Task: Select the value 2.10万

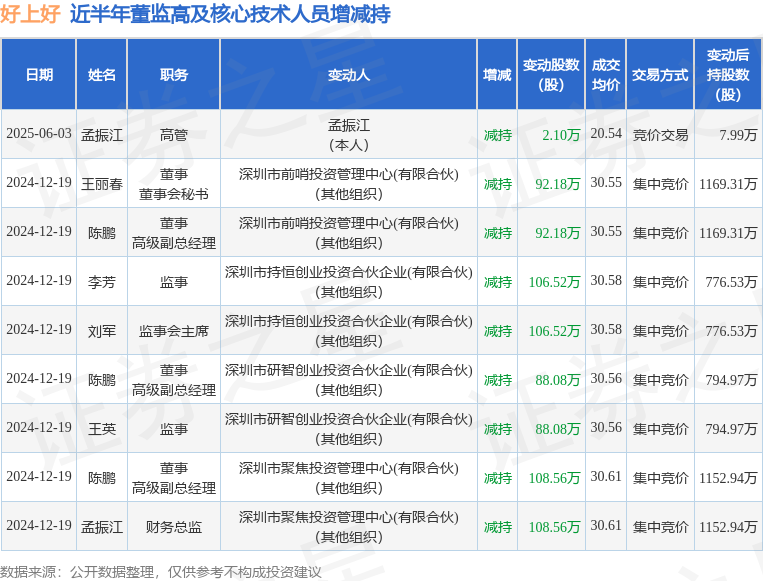Action: coord(561,135)
